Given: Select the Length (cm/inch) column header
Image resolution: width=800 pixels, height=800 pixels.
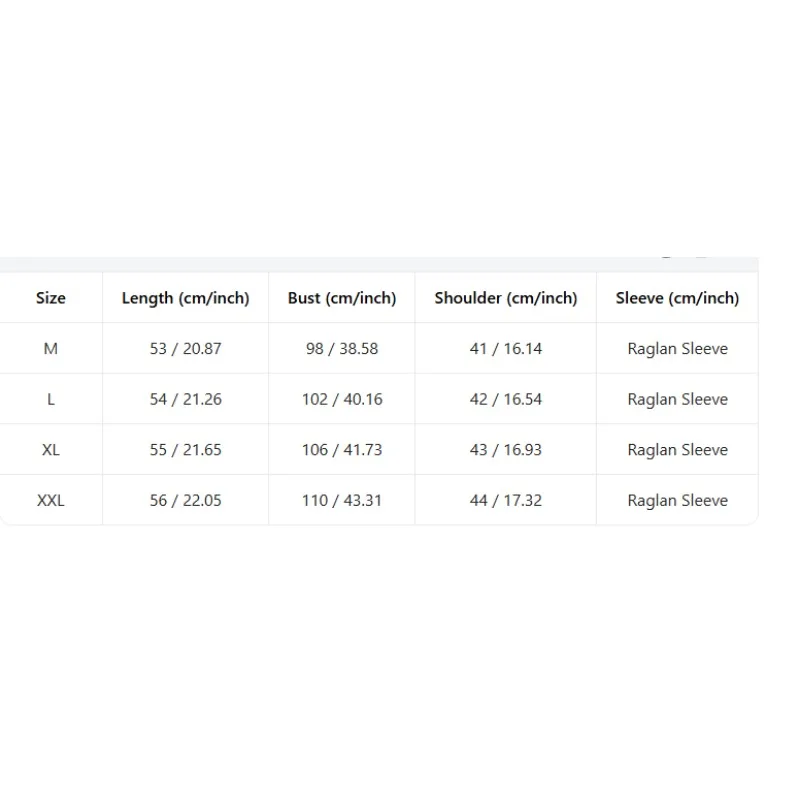Looking at the screenshot, I should (185, 298).
